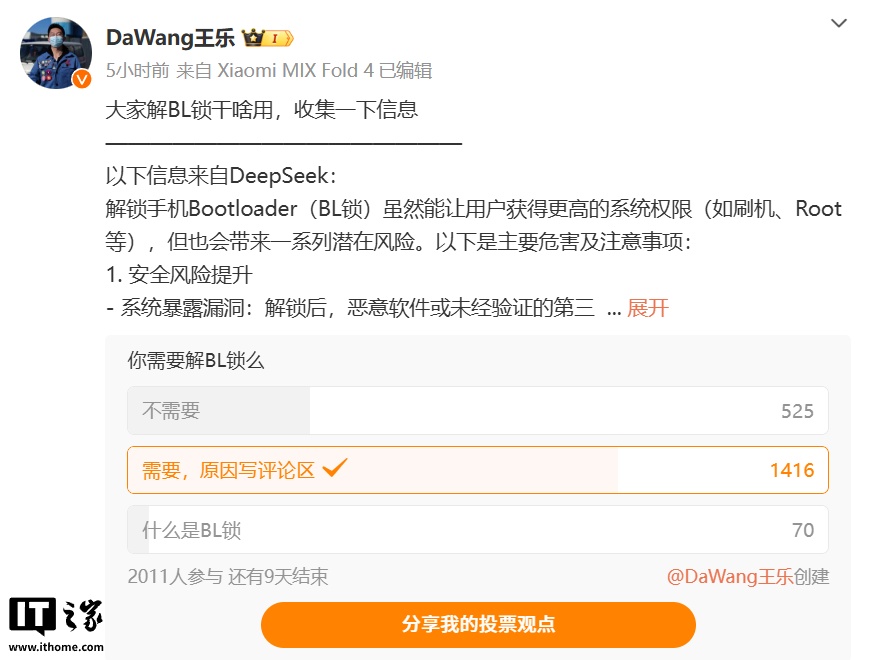Click the IT之家 watermark logo

(55, 616)
